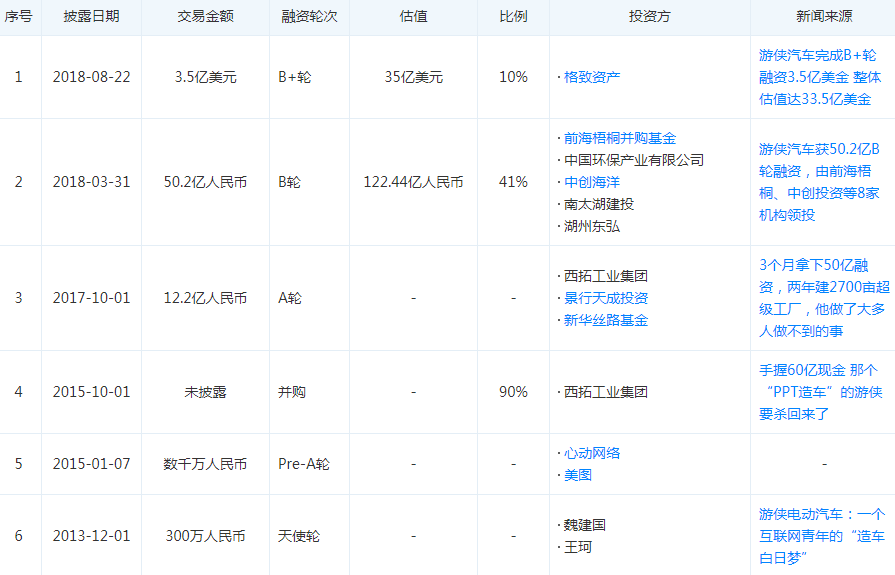The height and width of the screenshot is (575, 895).
Task: Open the 3个月拿下50亿融资 news article
Action: [821, 298]
